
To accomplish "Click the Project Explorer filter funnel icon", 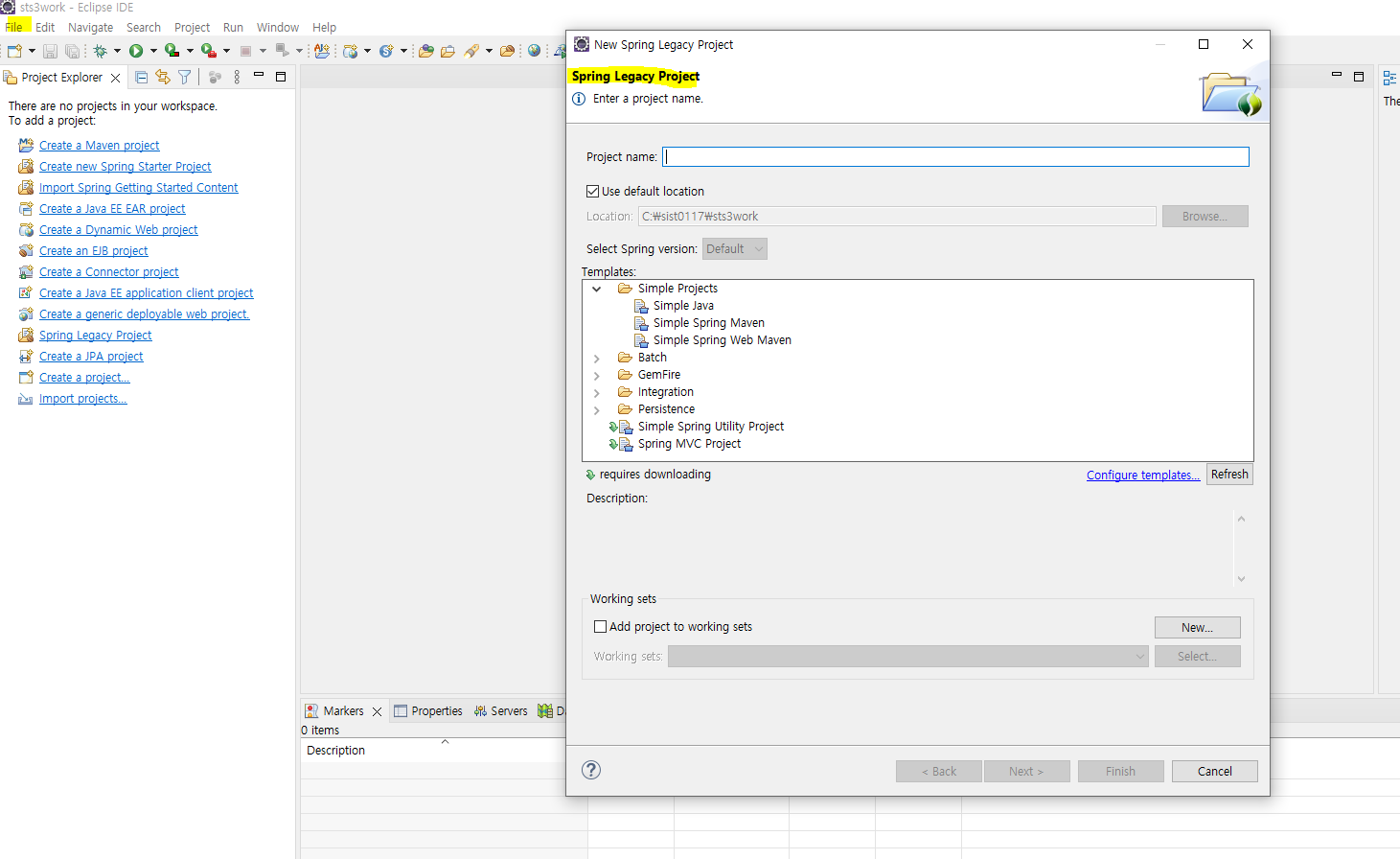I will pyautogui.click(x=185, y=77).
